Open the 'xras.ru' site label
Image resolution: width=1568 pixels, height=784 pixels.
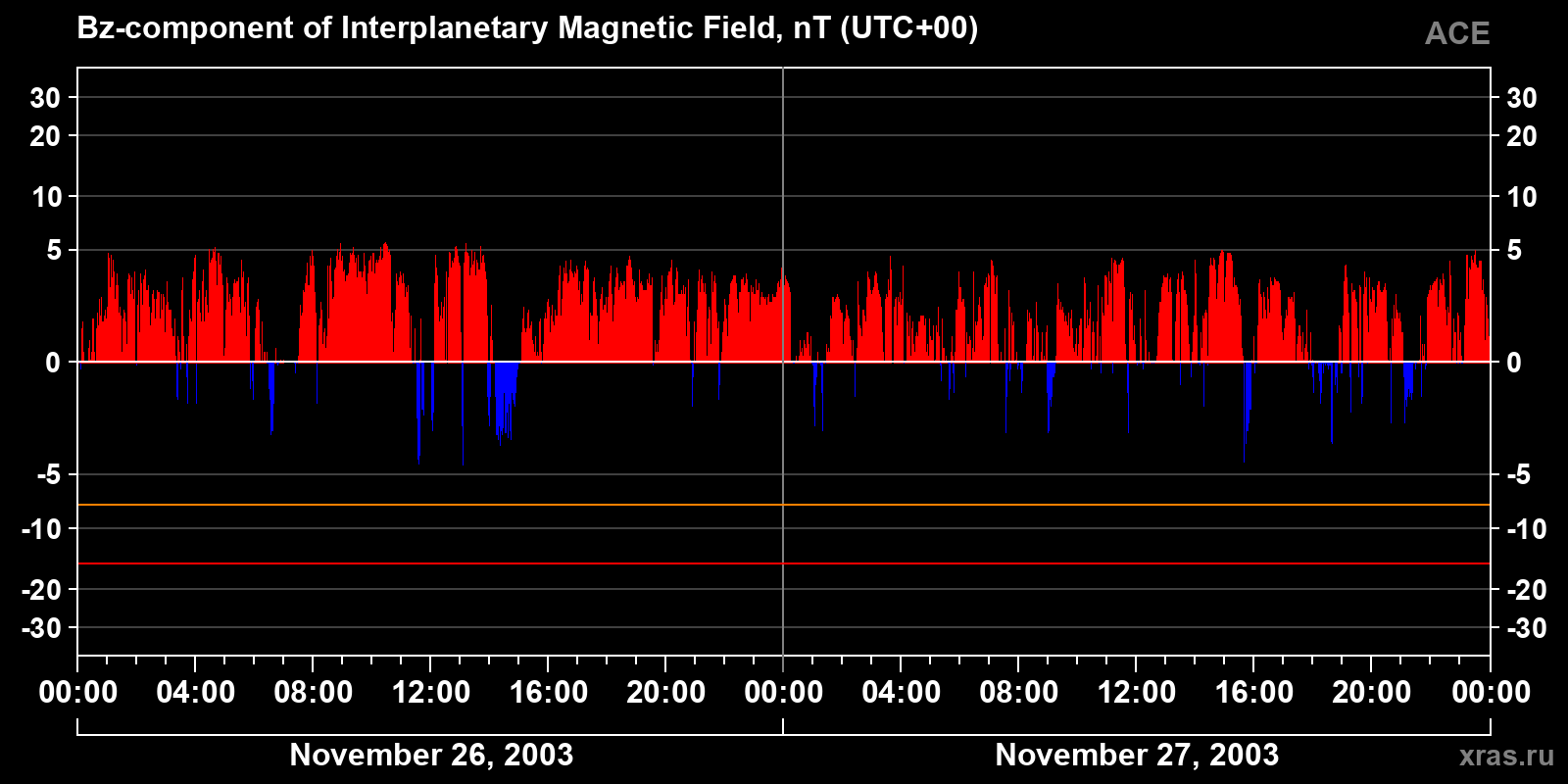pos(1506,756)
